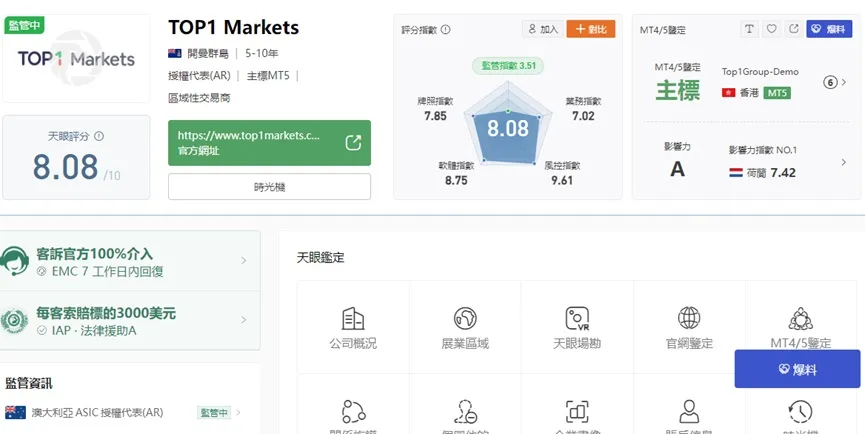The image size is (865, 434).
Task: Click the top blue 爆料 button
Action: click(x=829, y=29)
